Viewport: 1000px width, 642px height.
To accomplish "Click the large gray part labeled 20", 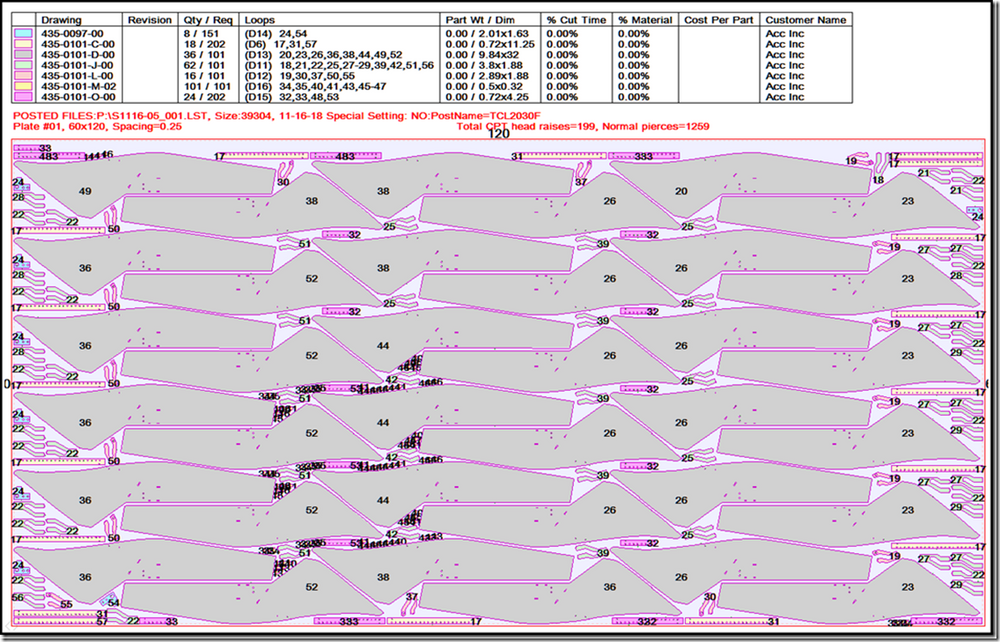I will 742,185.
